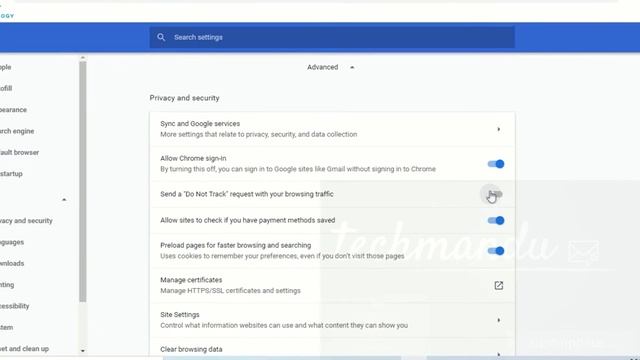Select Downloads in sidebar
The height and width of the screenshot is (360, 640).
coord(12,263)
